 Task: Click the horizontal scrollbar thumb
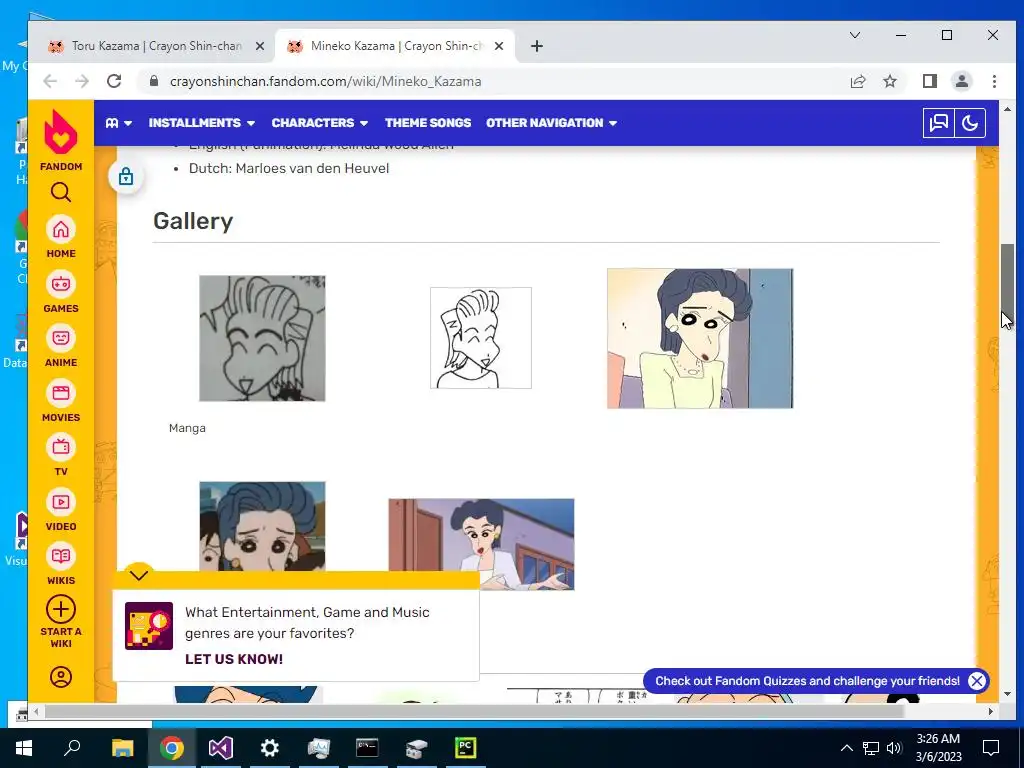click(473, 711)
